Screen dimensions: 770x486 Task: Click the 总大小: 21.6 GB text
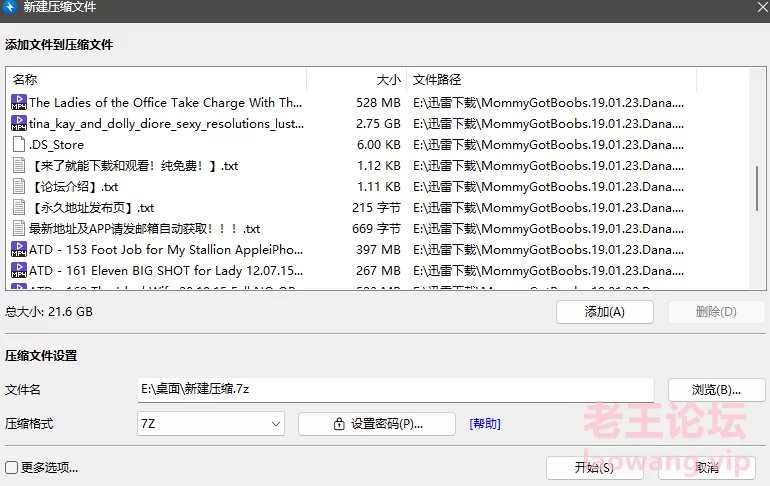pyautogui.click(x=49, y=312)
